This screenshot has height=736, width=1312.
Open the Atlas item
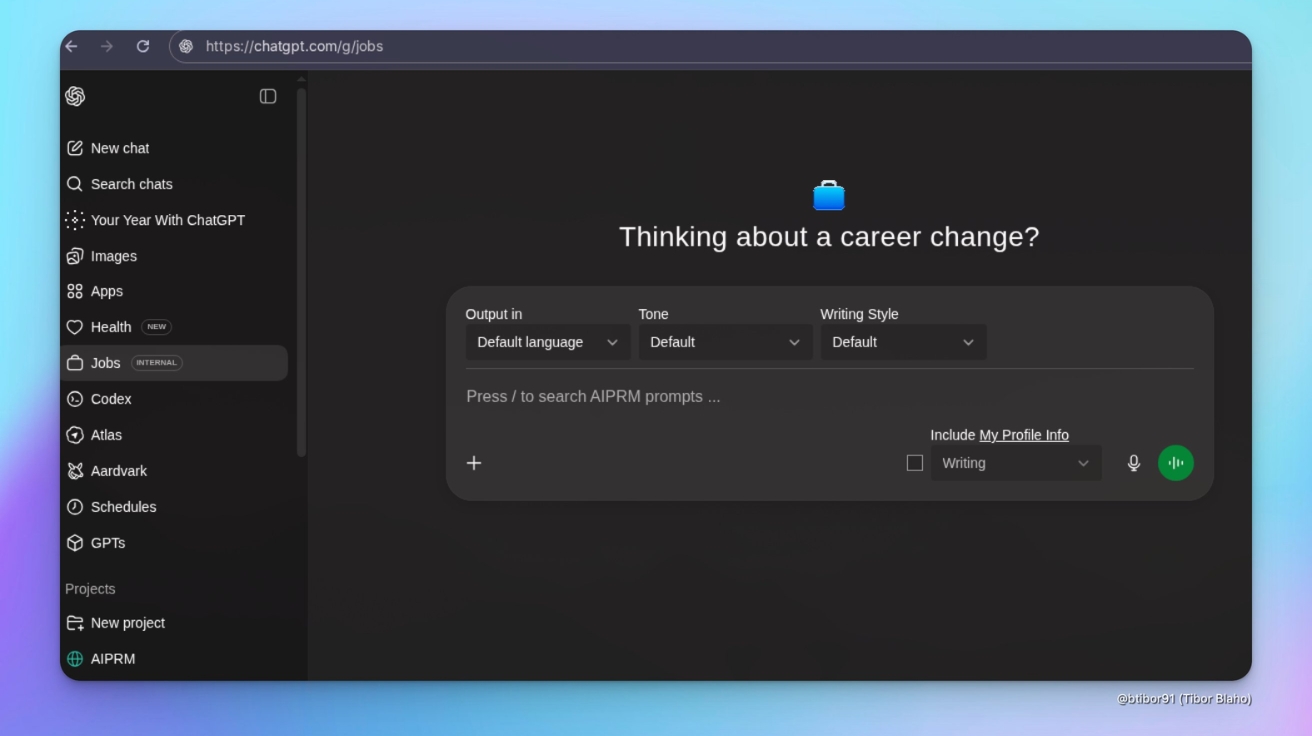point(108,435)
